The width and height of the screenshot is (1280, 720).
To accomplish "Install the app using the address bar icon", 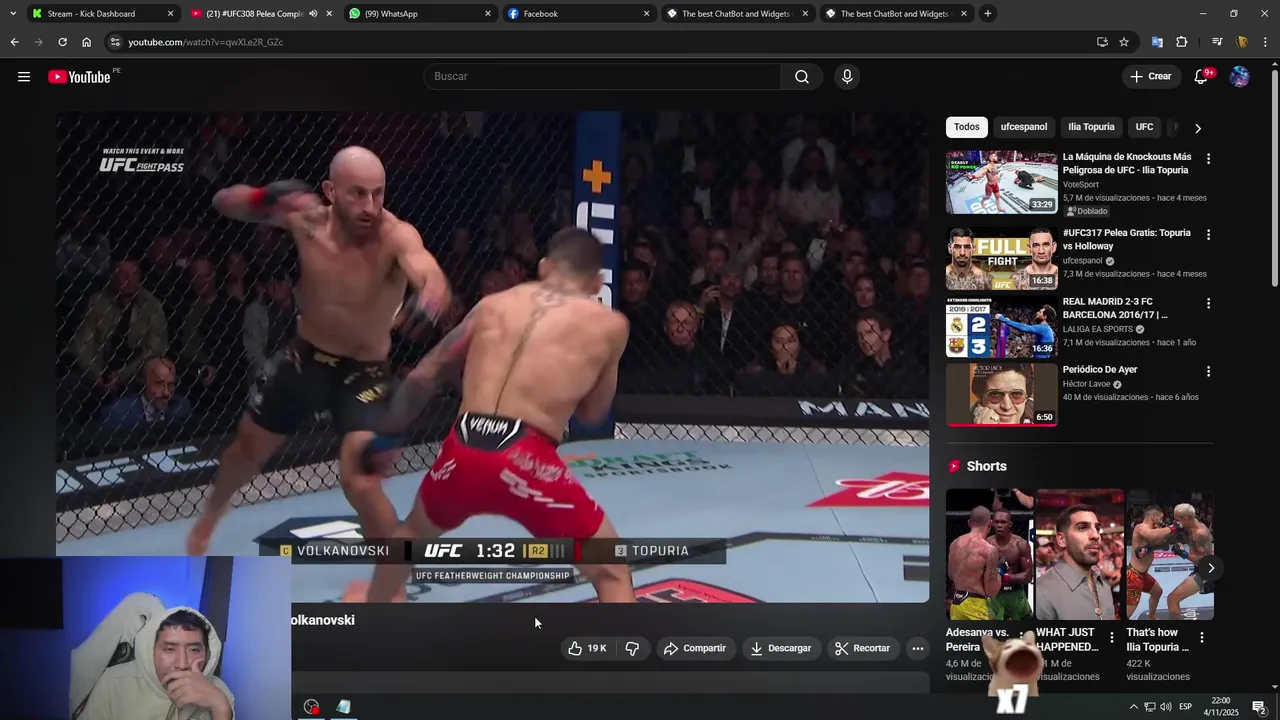I will pos(1102,42).
